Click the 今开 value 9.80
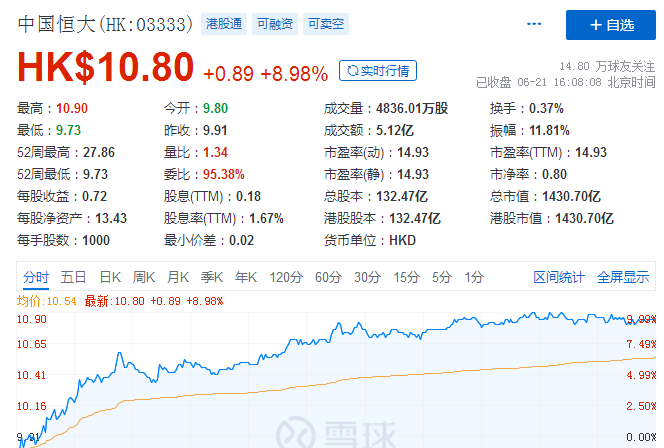Image resolution: width=664 pixels, height=448 pixels. pyautogui.click(x=216, y=108)
